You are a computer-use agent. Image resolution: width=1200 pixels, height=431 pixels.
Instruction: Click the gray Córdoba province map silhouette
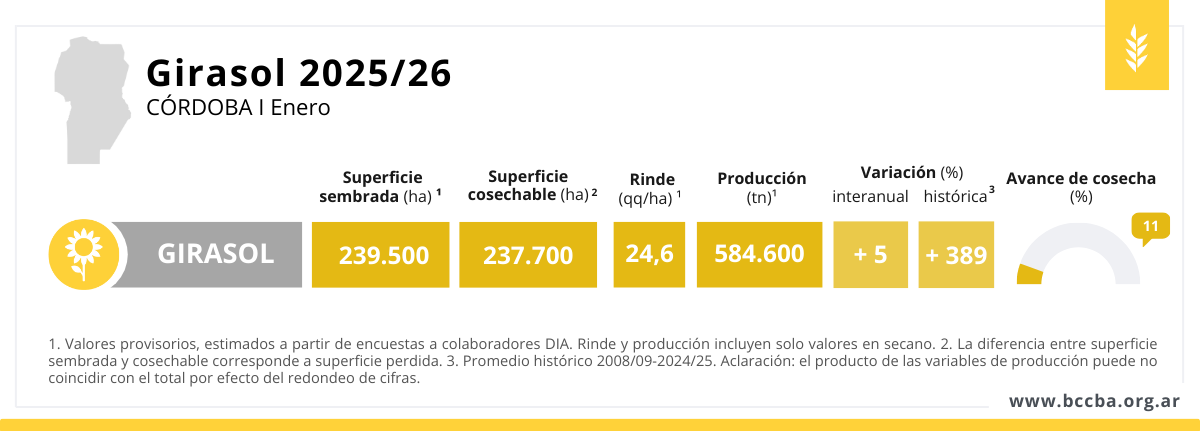(x=92, y=98)
